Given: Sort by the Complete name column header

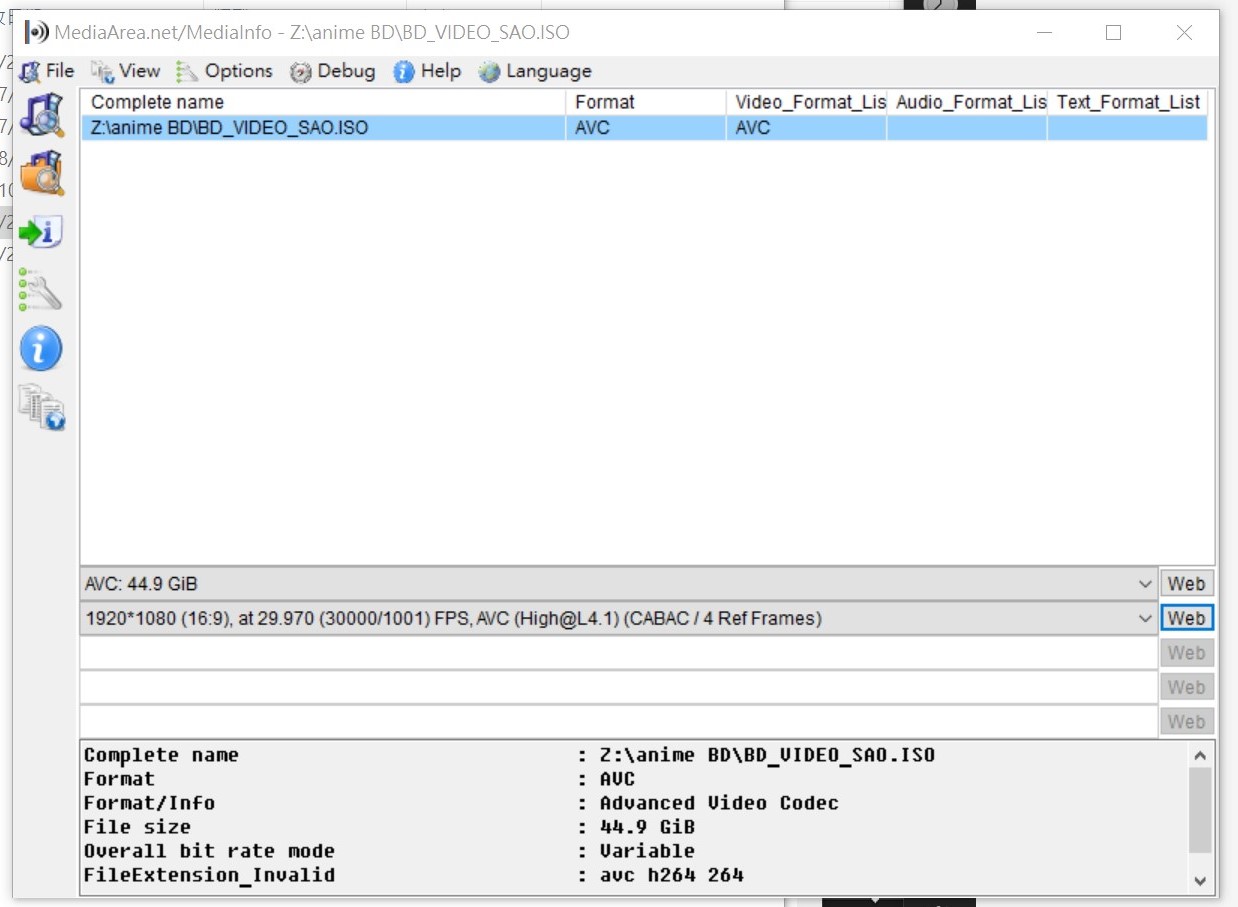Looking at the screenshot, I should 323,102.
